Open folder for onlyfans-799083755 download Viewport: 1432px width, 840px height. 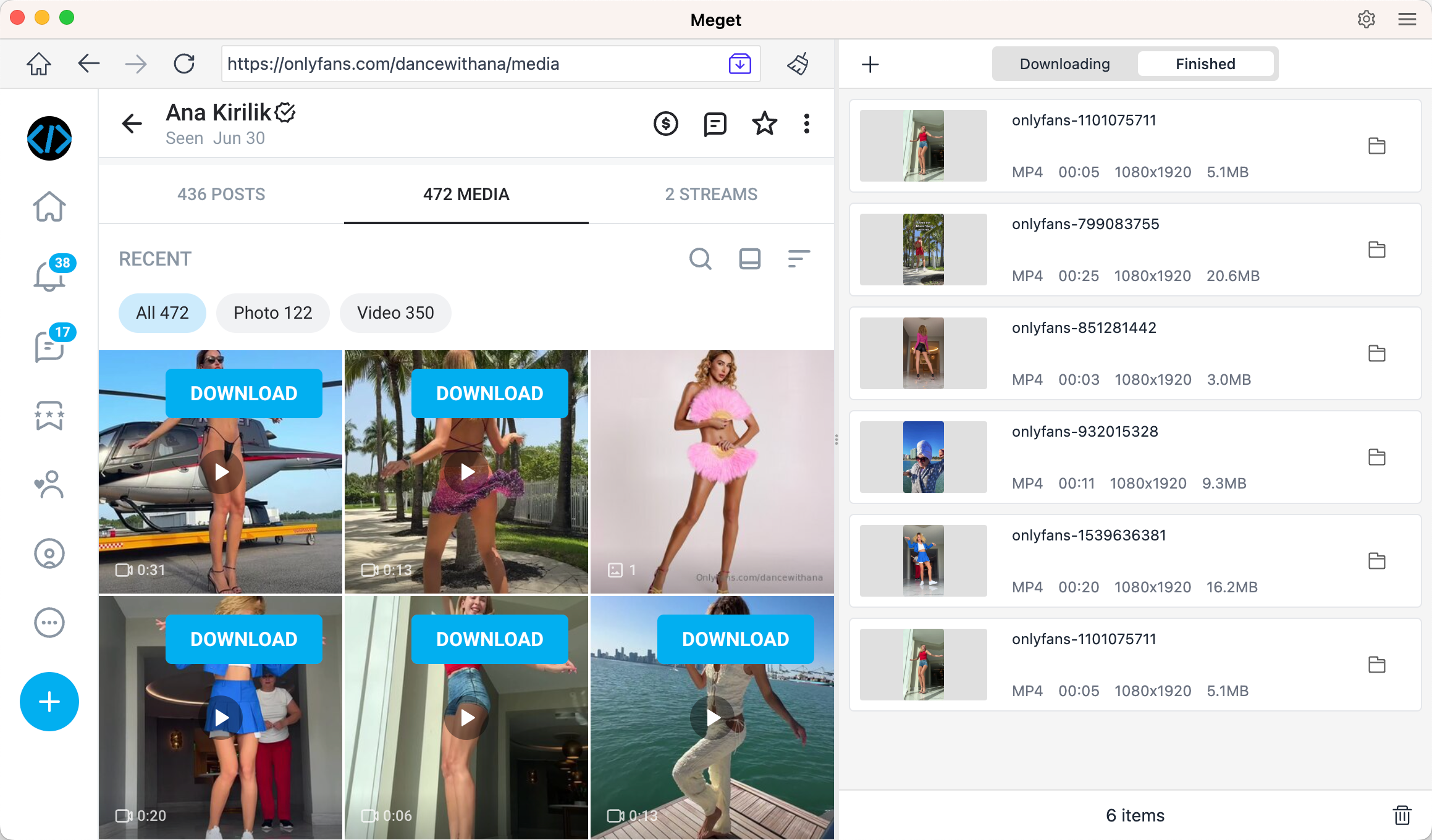[1377, 250]
